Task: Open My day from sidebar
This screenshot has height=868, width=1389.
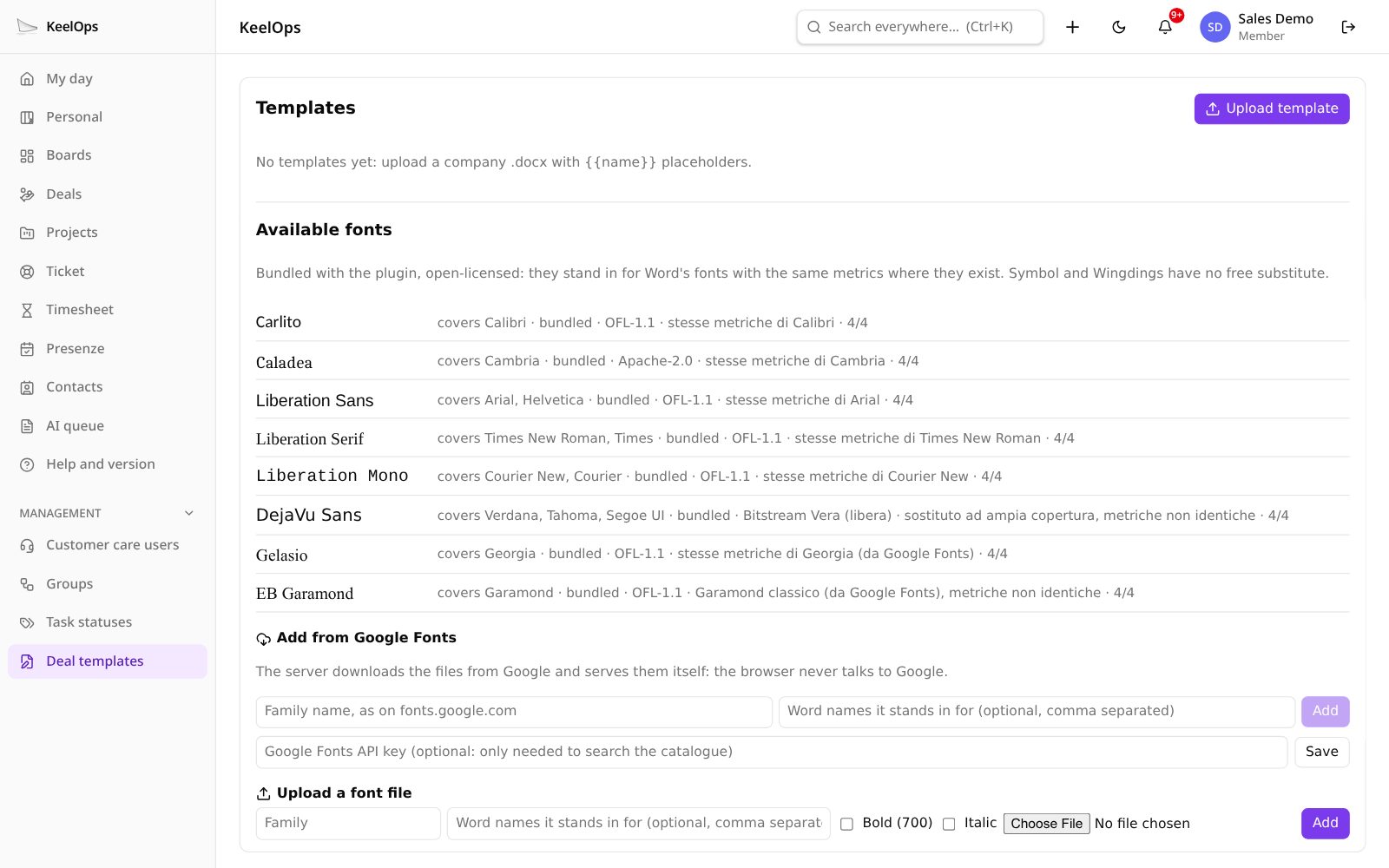Action: coord(108,78)
